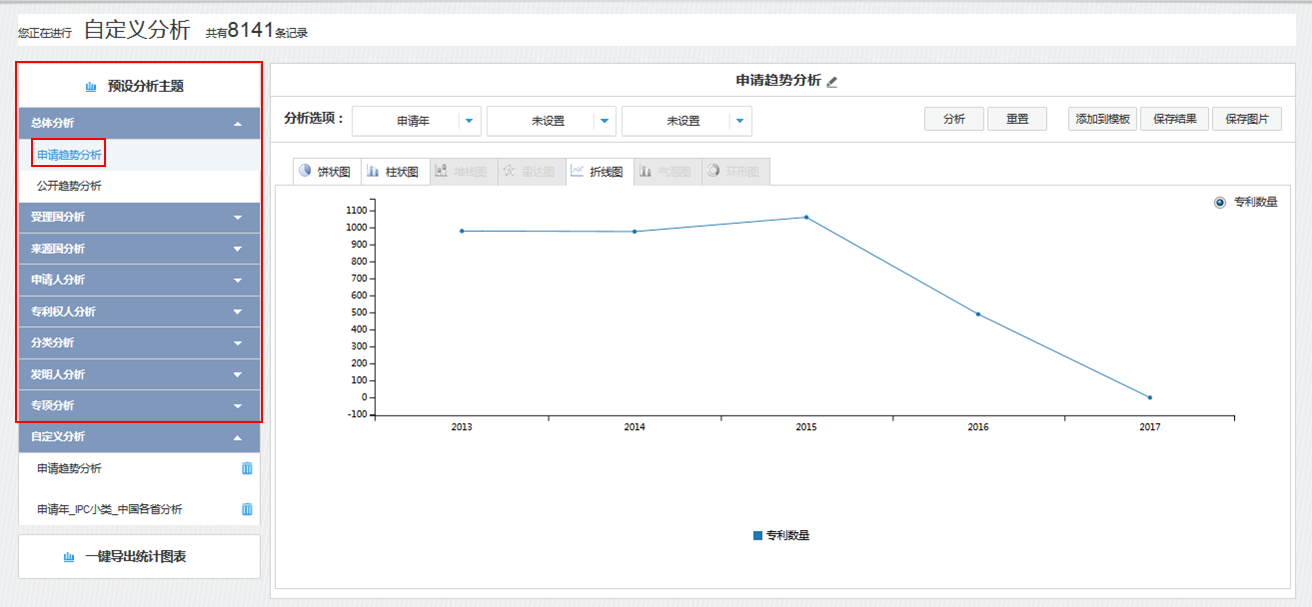Delete the custom 申请趋势分析 template via trash icon
The height and width of the screenshot is (607, 1312).
tap(247, 468)
